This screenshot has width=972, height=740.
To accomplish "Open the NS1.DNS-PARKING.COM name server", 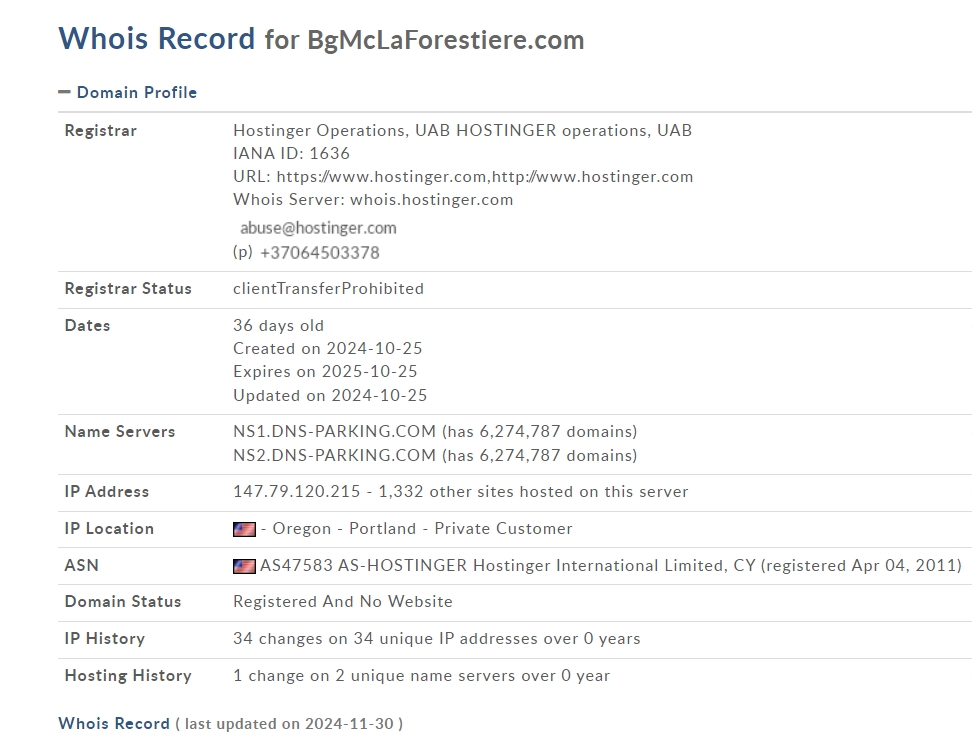I will tap(335, 431).
